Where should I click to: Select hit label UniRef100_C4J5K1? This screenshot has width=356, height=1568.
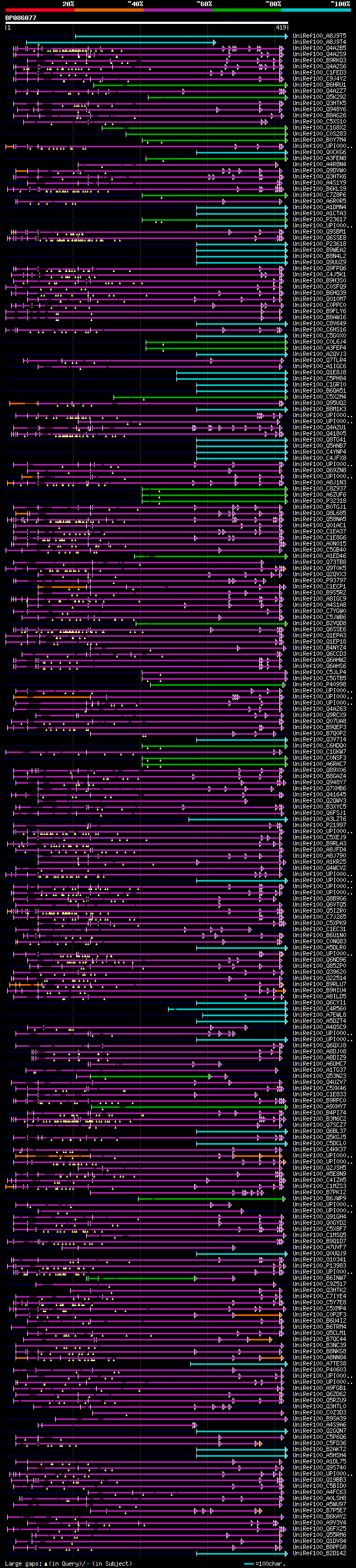(319, 275)
